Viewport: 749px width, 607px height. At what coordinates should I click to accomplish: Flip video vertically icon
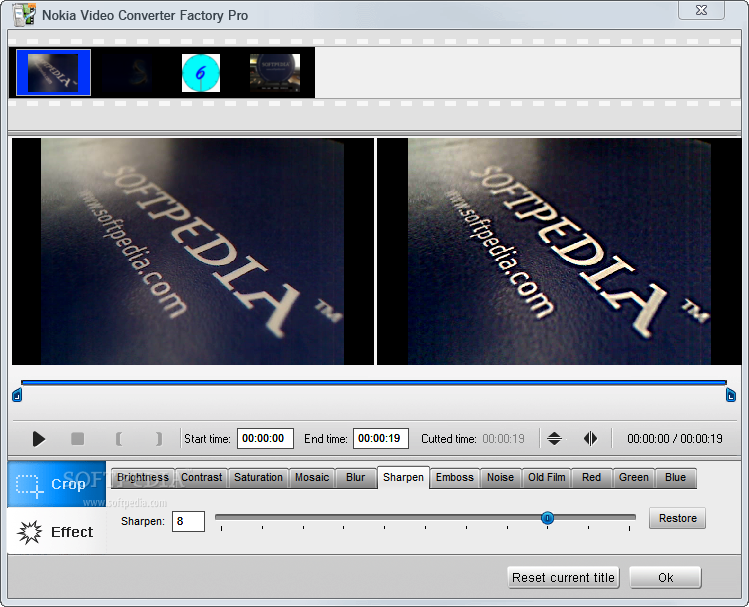point(554,438)
